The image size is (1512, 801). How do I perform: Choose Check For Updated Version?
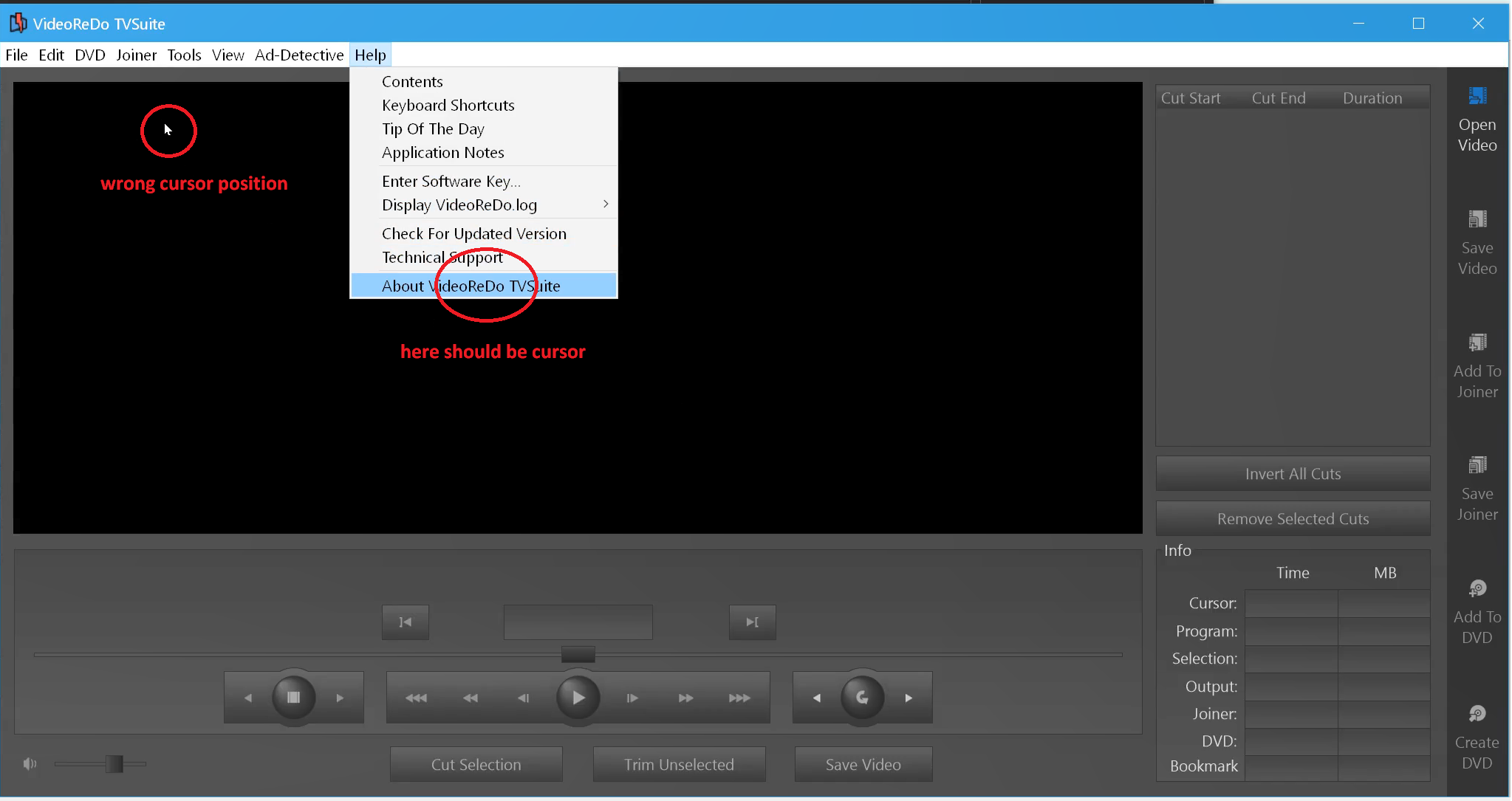pyautogui.click(x=473, y=233)
